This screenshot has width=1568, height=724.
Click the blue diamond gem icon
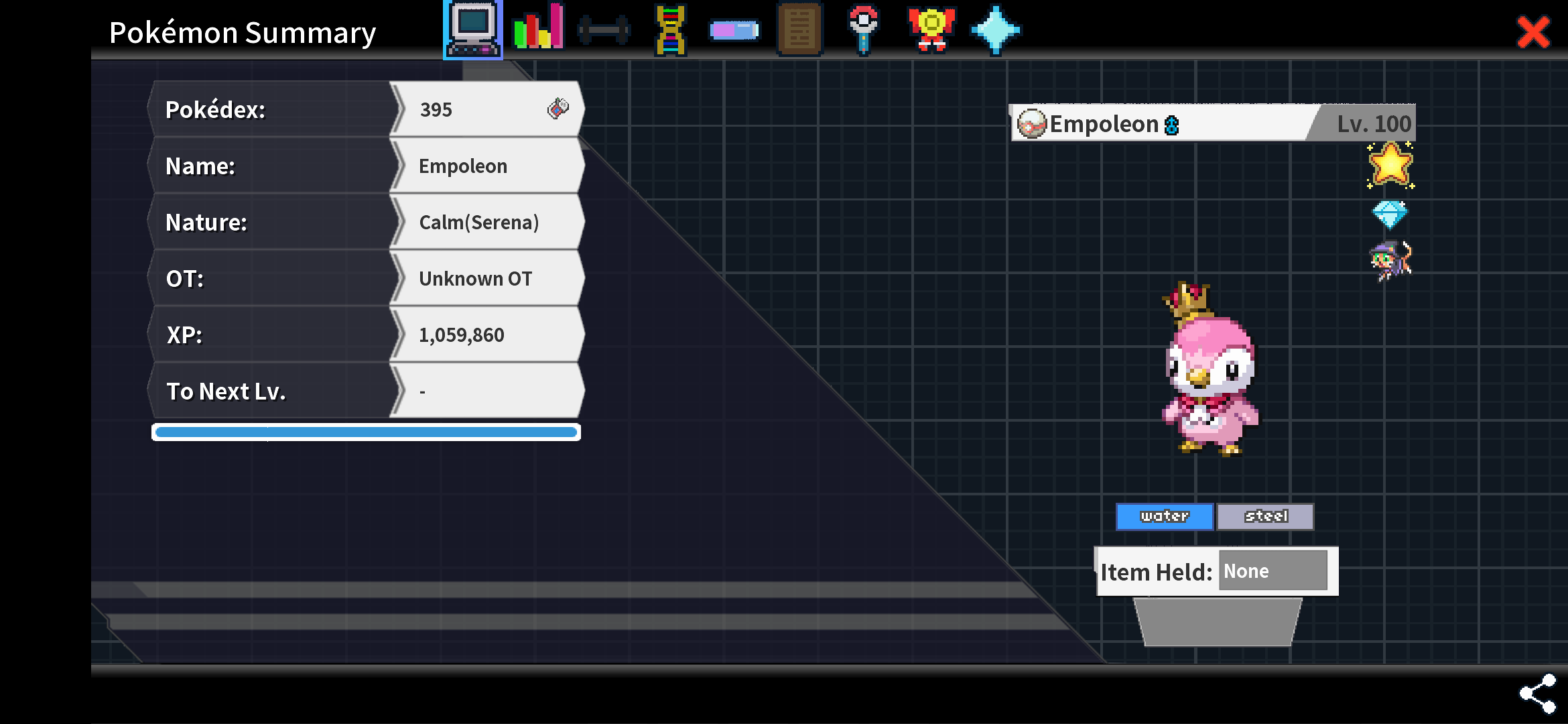tap(1390, 215)
